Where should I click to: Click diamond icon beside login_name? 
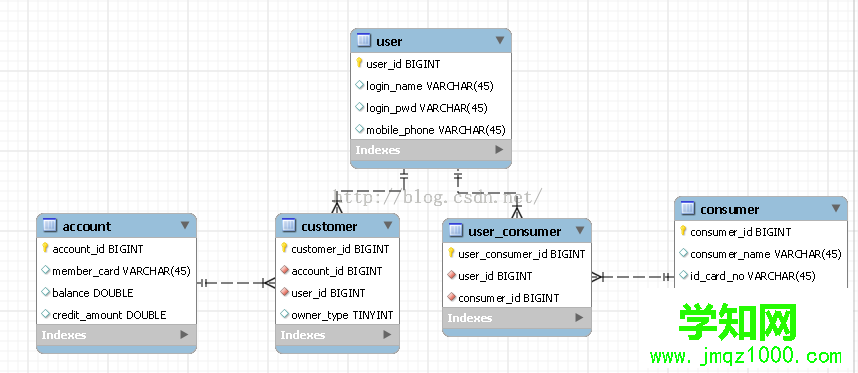click(360, 85)
